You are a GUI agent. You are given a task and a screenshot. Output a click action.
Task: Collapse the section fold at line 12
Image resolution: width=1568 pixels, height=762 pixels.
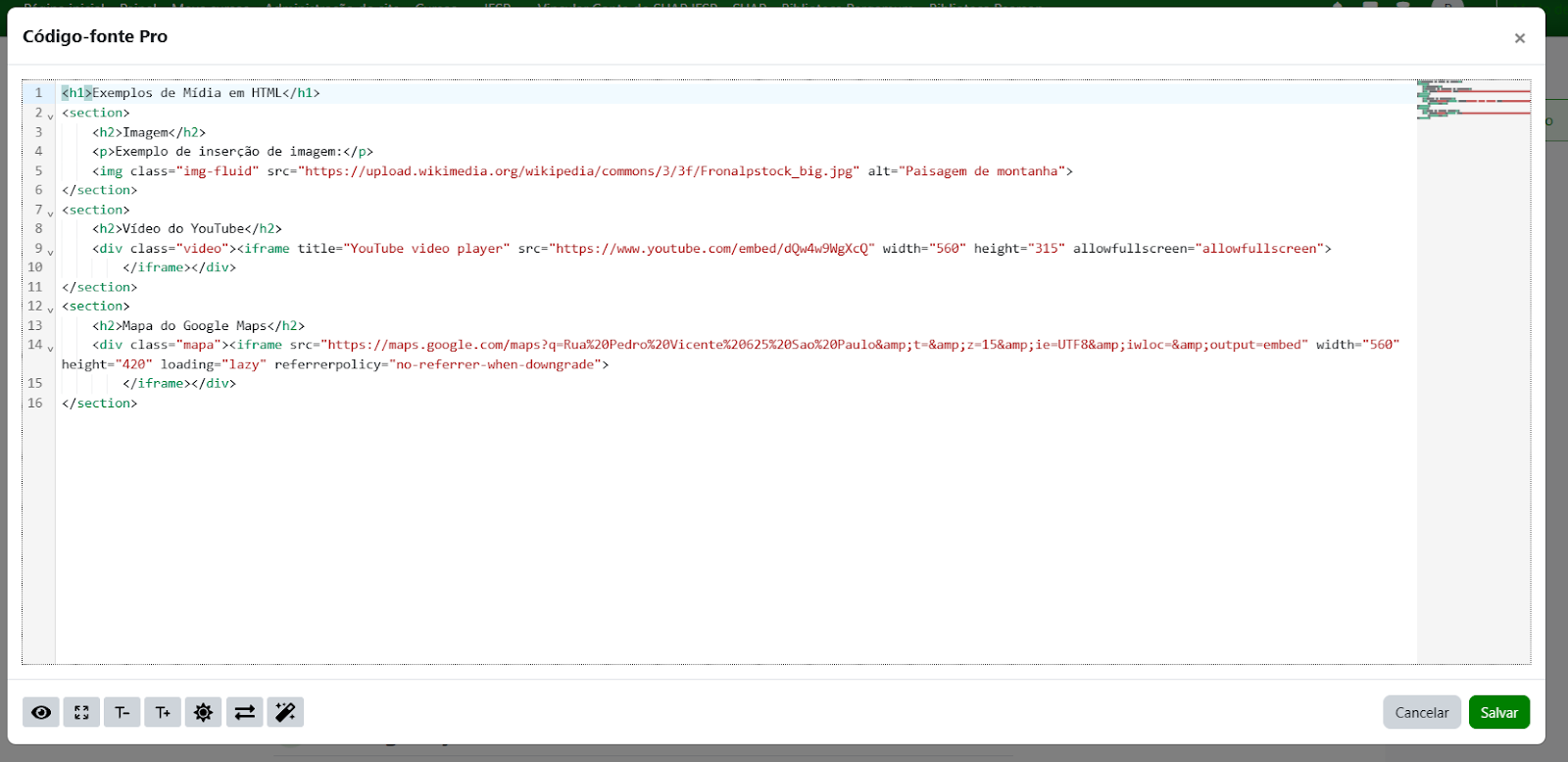coord(51,310)
